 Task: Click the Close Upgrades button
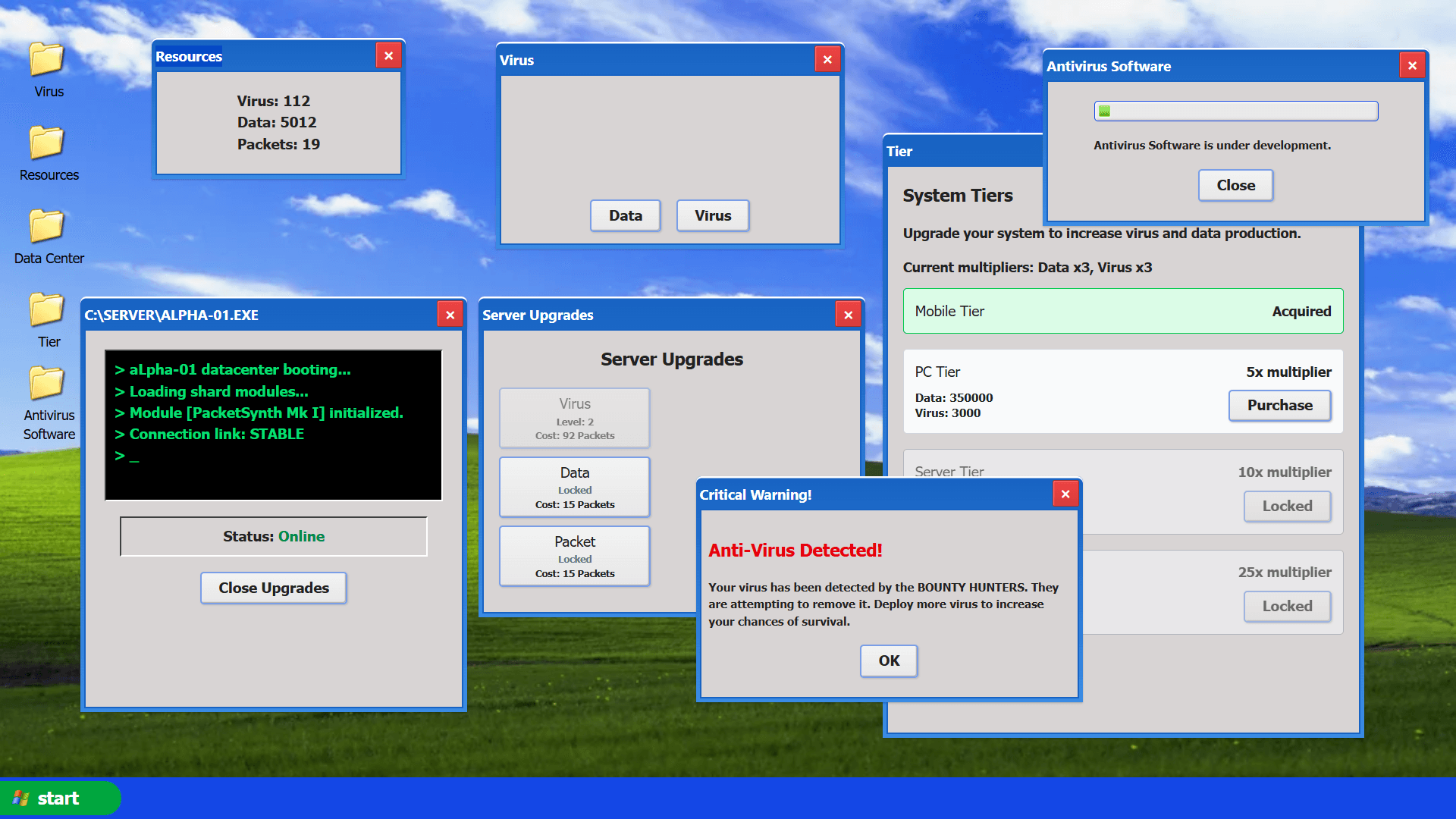click(x=274, y=588)
